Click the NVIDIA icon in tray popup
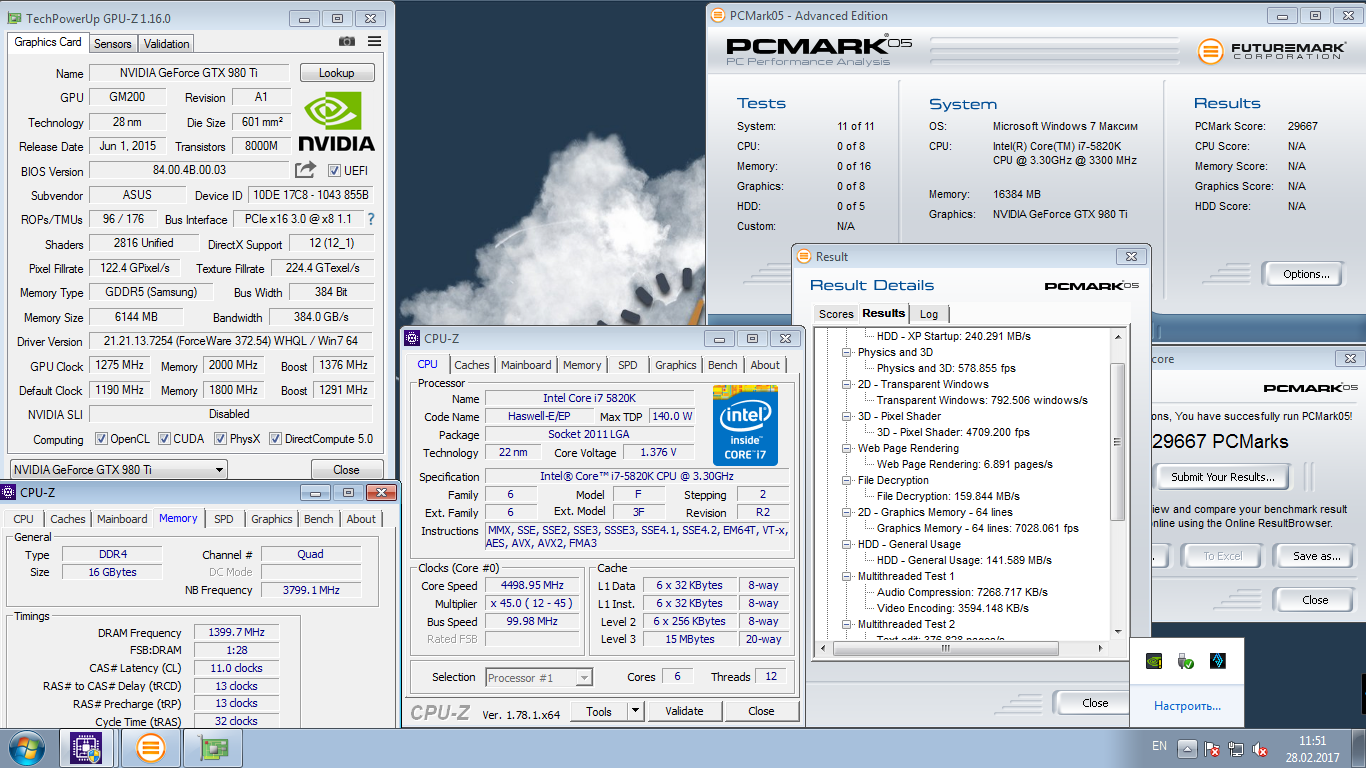Viewport: 1366px width, 768px height. tap(1154, 661)
